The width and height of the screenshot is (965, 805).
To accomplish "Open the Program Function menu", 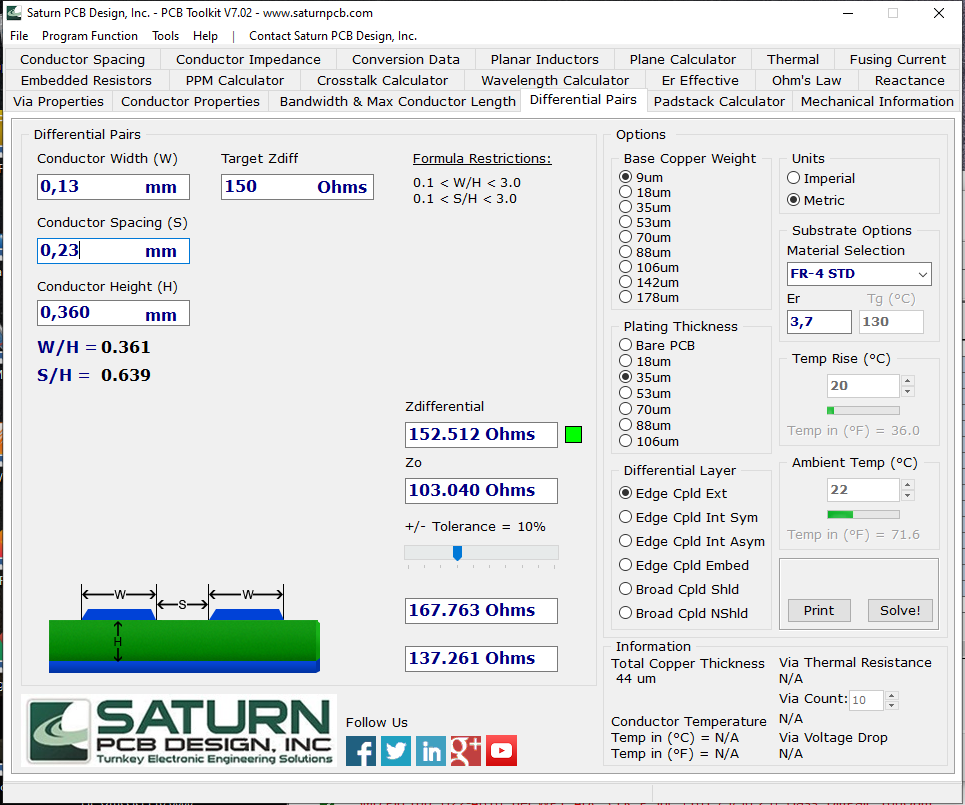I will [x=90, y=36].
